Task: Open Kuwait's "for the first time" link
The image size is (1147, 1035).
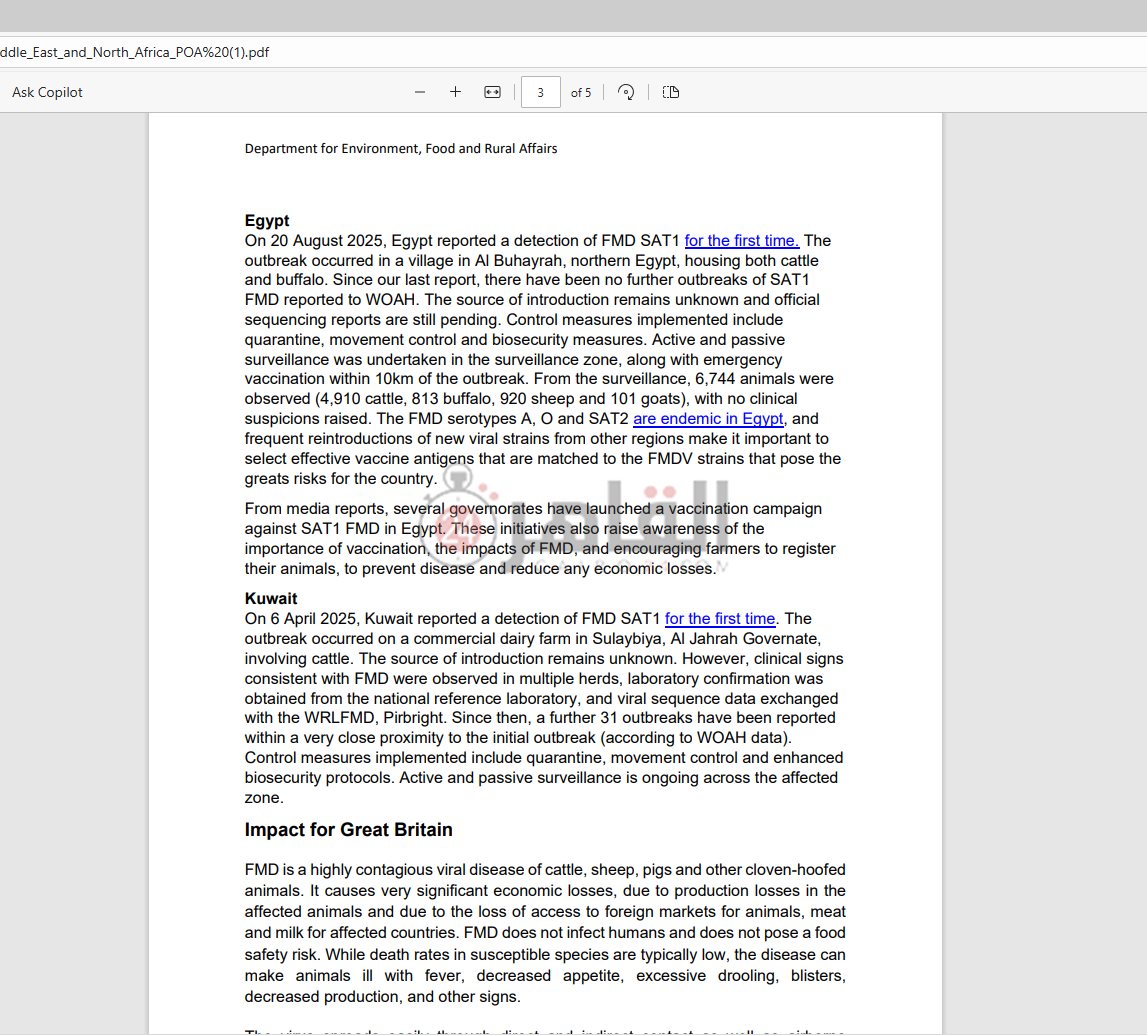Action: coord(720,618)
